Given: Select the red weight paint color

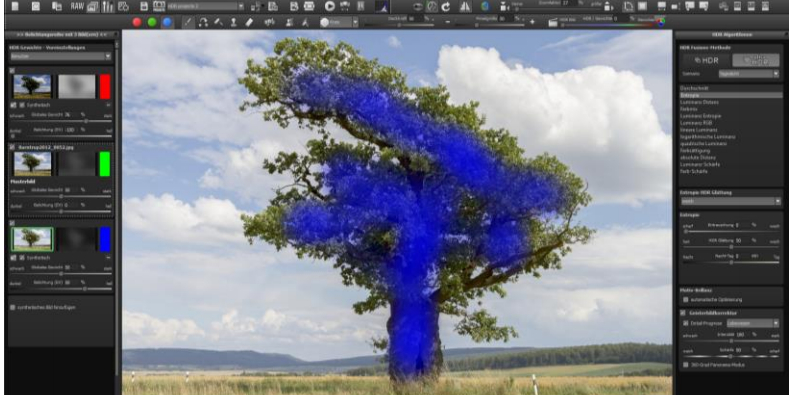Looking at the screenshot, I should coord(137,22).
